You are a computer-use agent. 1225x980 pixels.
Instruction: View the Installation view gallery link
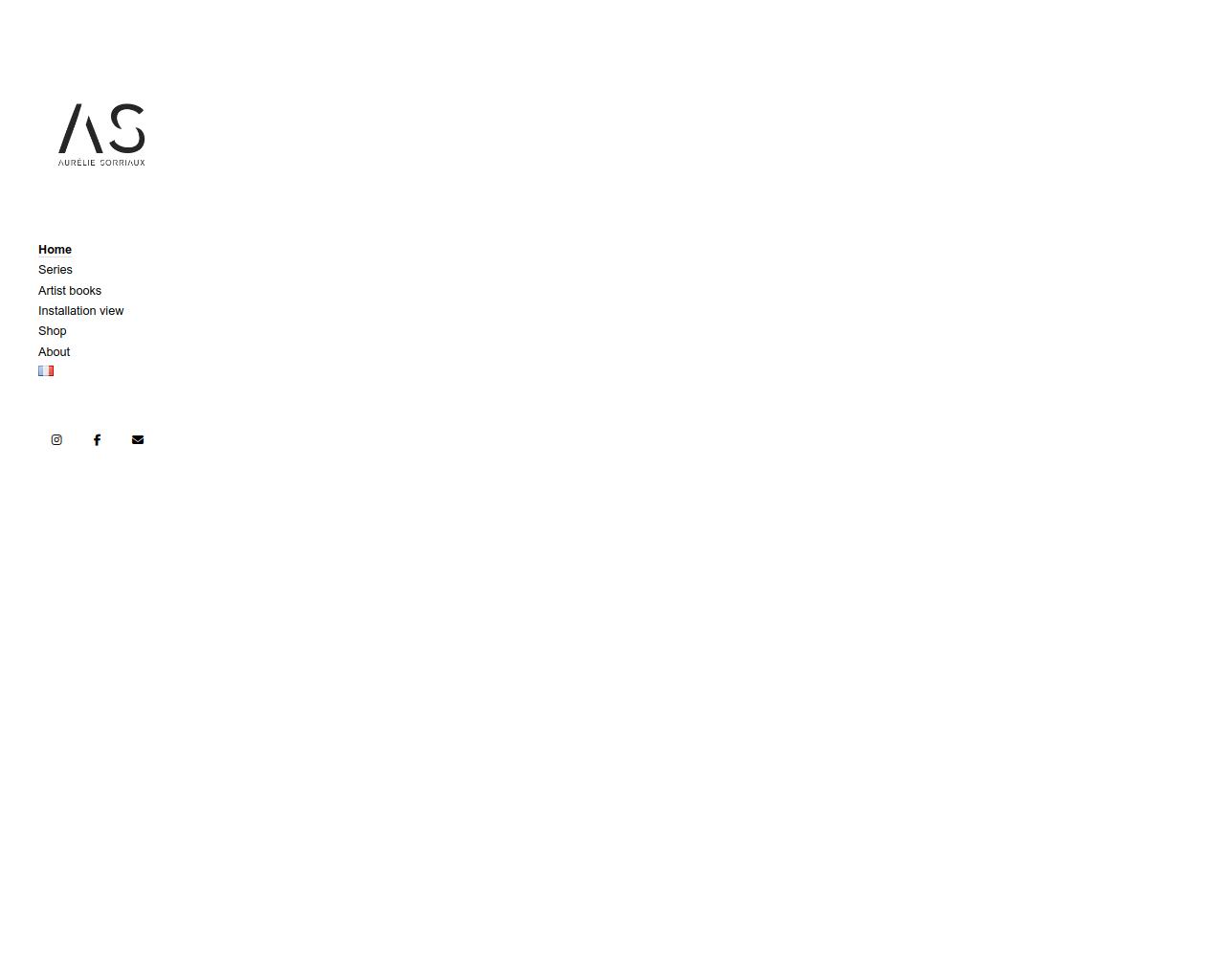[x=81, y=311]
